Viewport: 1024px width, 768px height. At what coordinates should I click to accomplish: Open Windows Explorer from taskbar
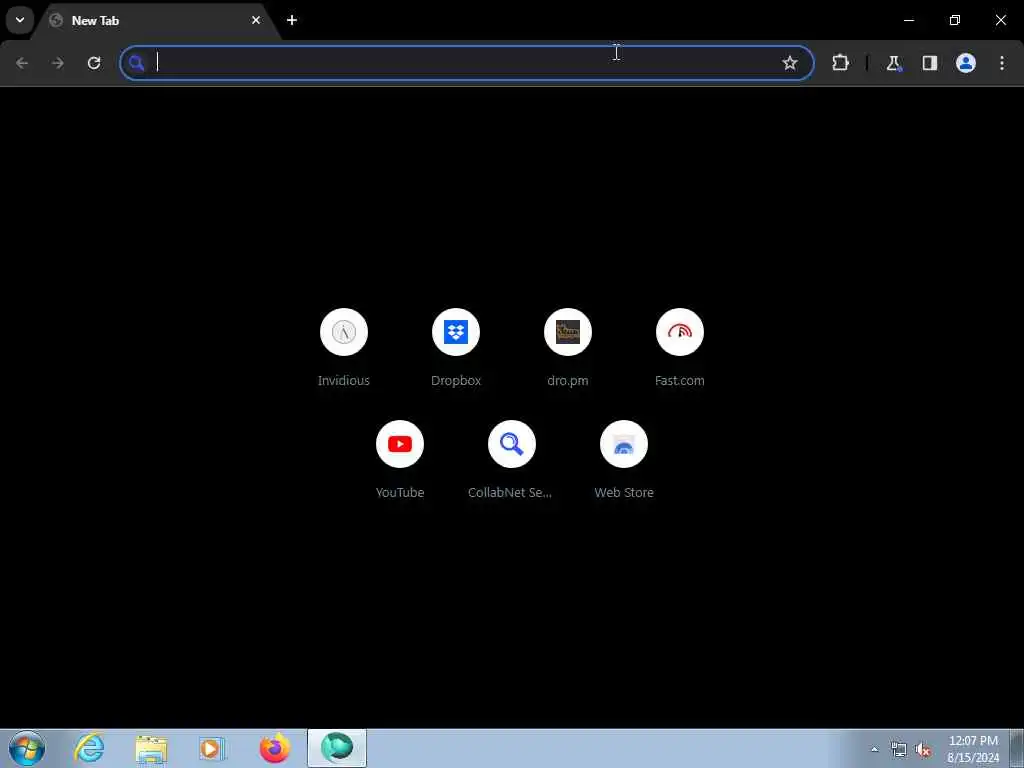151,748
